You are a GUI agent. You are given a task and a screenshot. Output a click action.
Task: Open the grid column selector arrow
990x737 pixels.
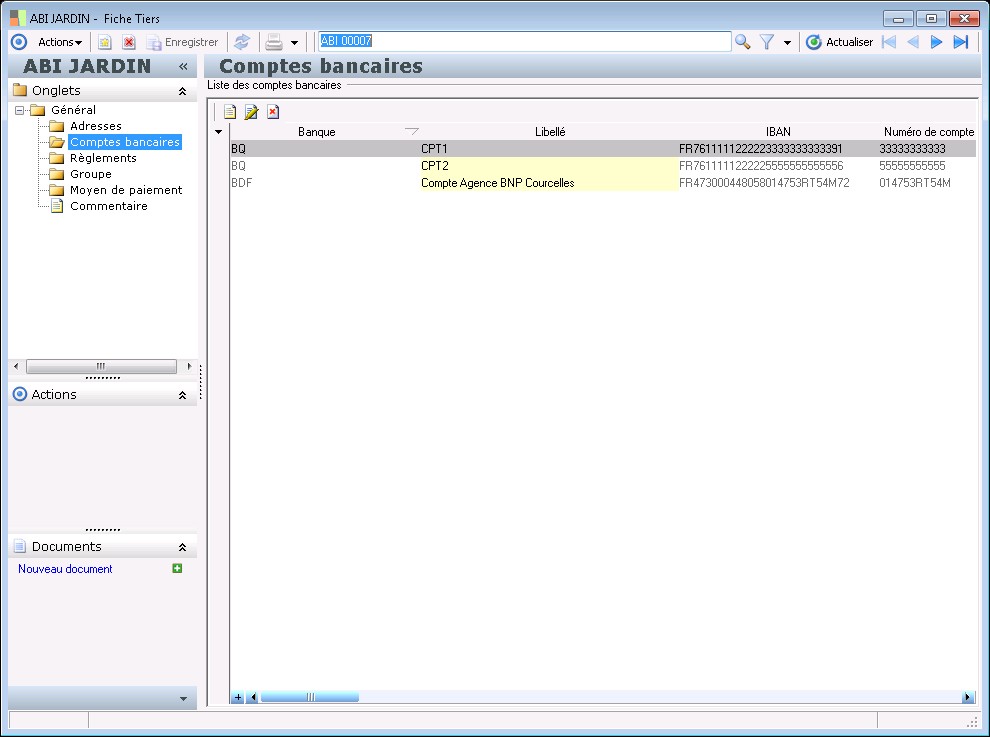(218, 132)
